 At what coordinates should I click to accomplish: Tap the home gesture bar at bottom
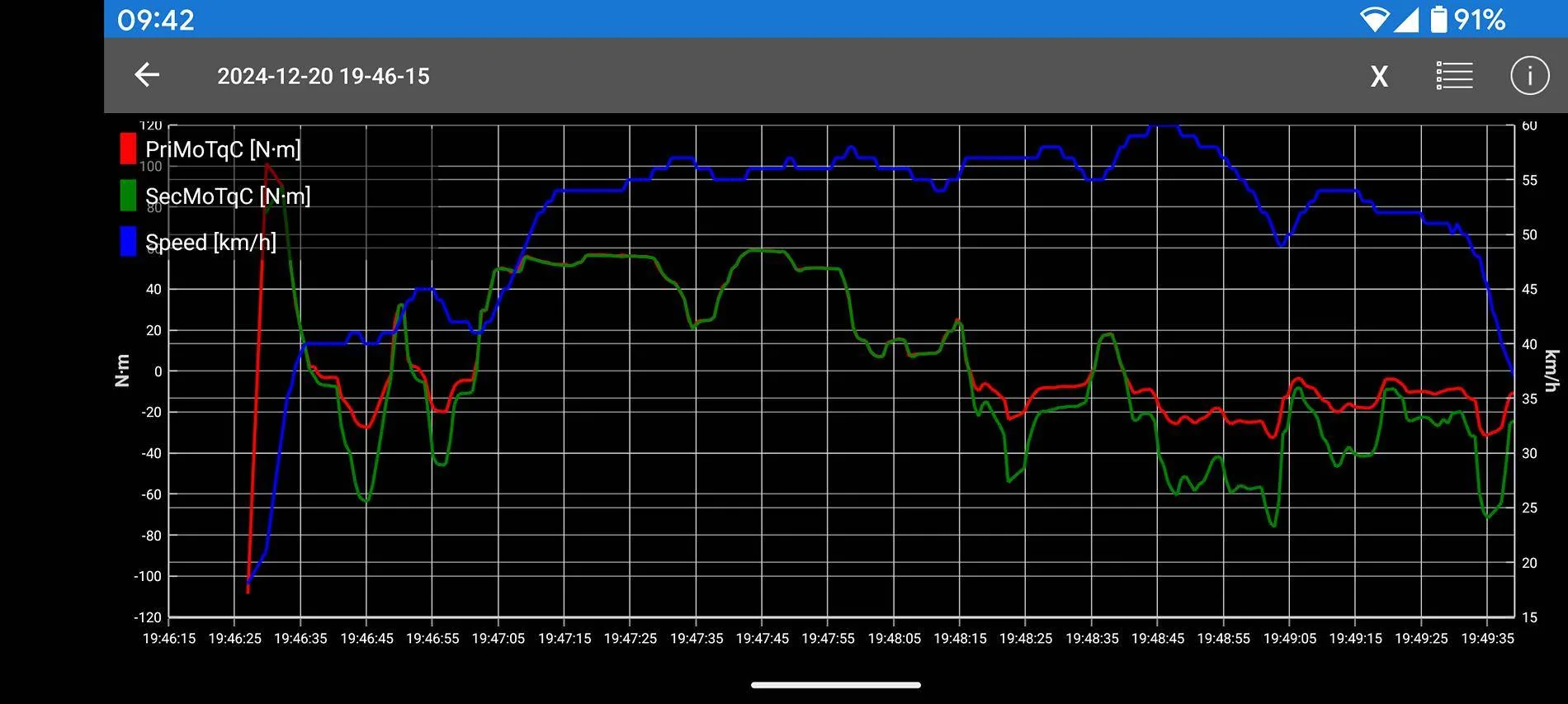tap(835, 684)
